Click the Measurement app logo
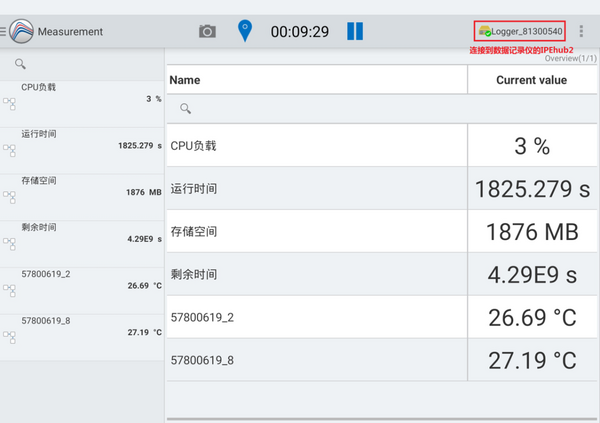Viewport: 600px width, 423px height. coord(21,31)
